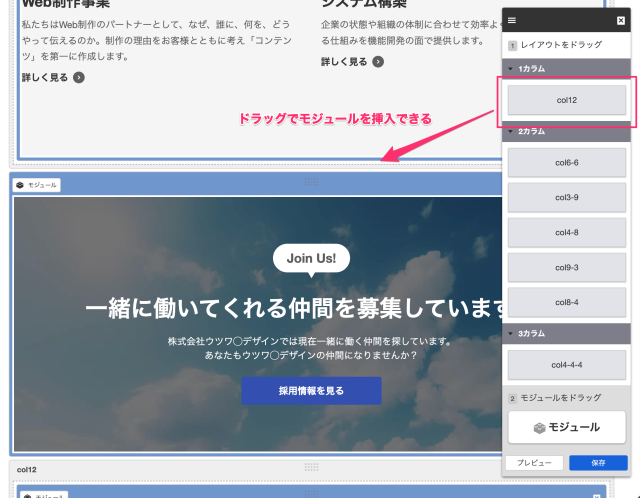Screen dimensions: 640x498
Task: Save the layout with the 保存 button
Action: pyautogui.click(x=598, y=463)
